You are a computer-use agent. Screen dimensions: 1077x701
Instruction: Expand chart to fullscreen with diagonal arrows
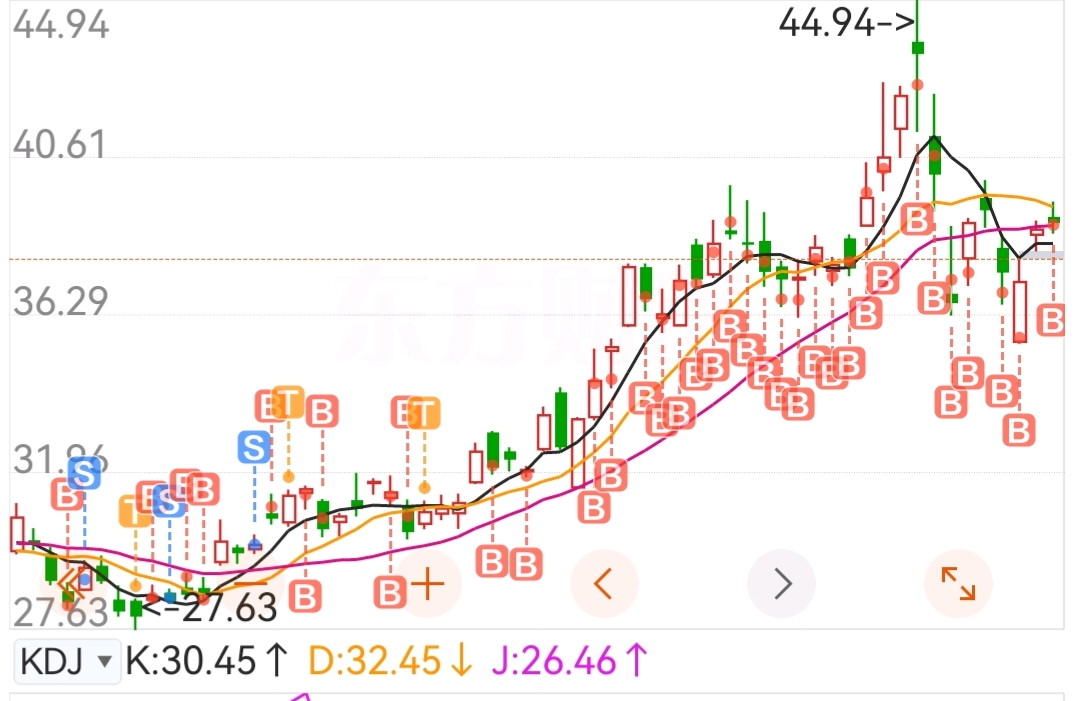pos(958,584)
